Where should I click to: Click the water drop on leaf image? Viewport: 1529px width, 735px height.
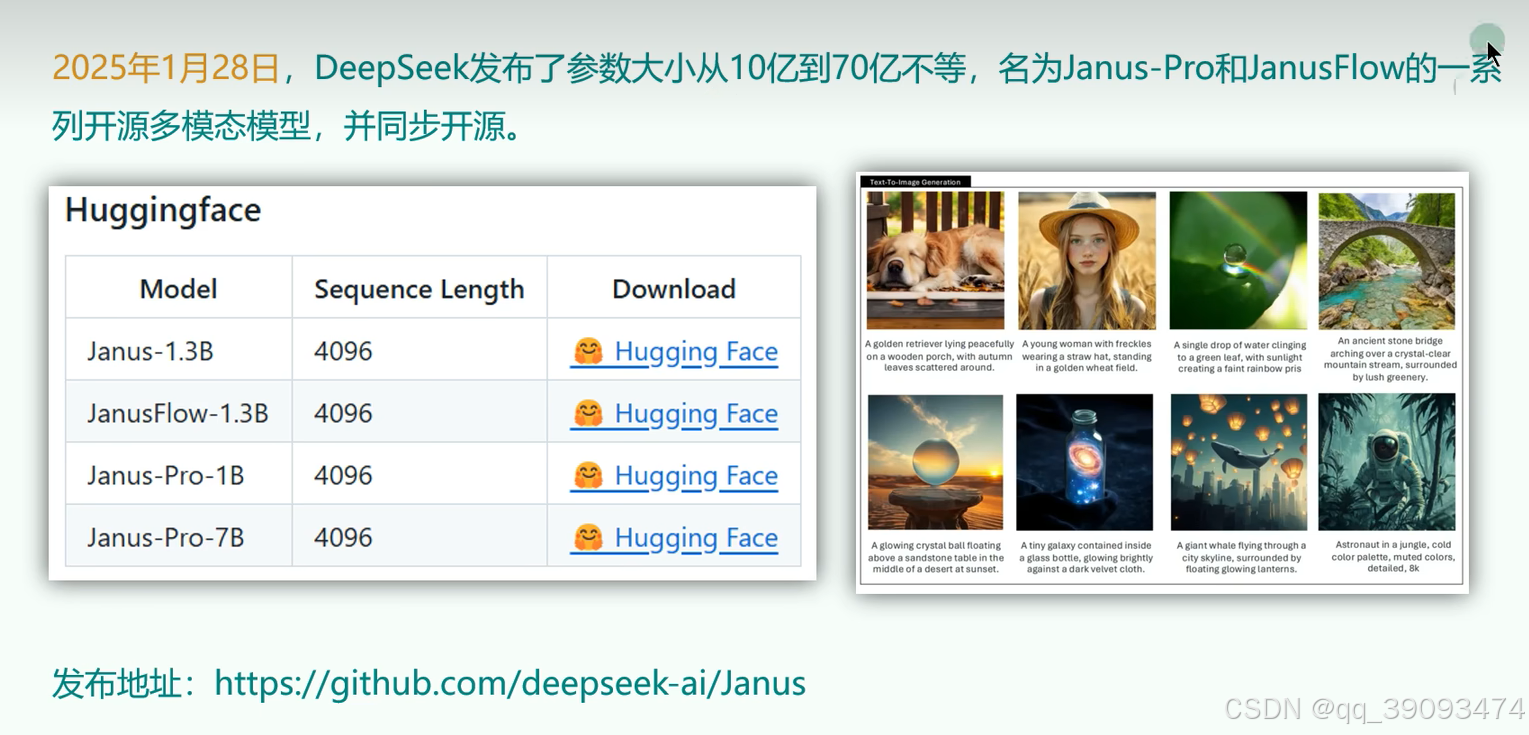pos(1238,260)
